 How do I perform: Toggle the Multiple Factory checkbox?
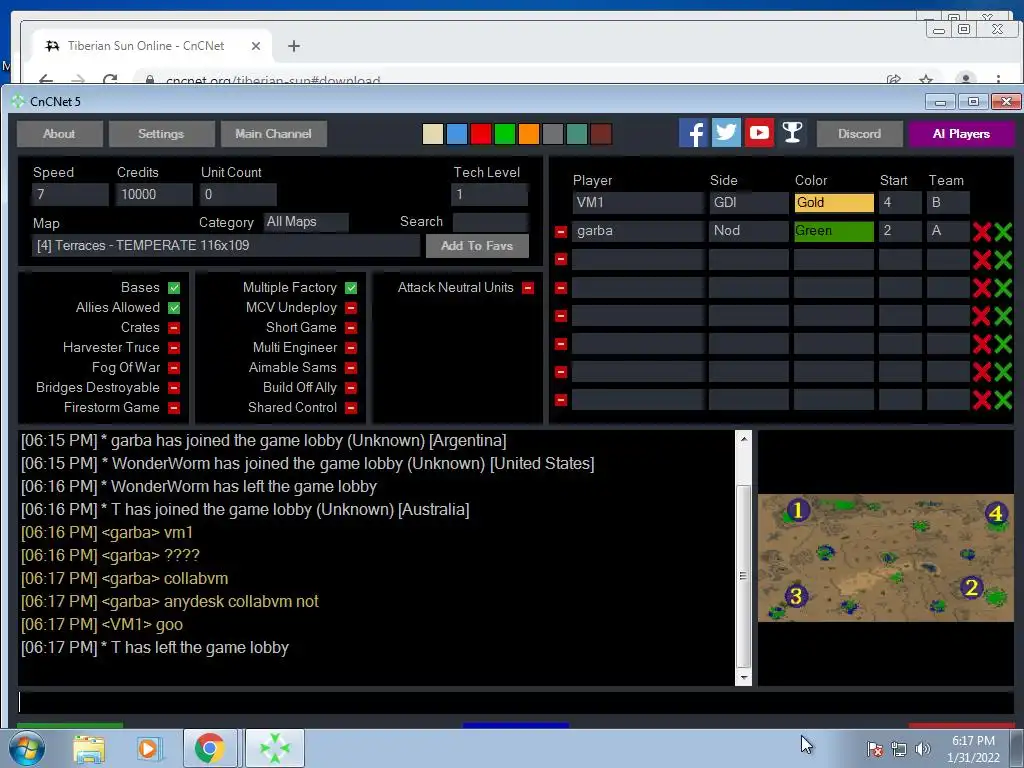[x=351, y=288]
